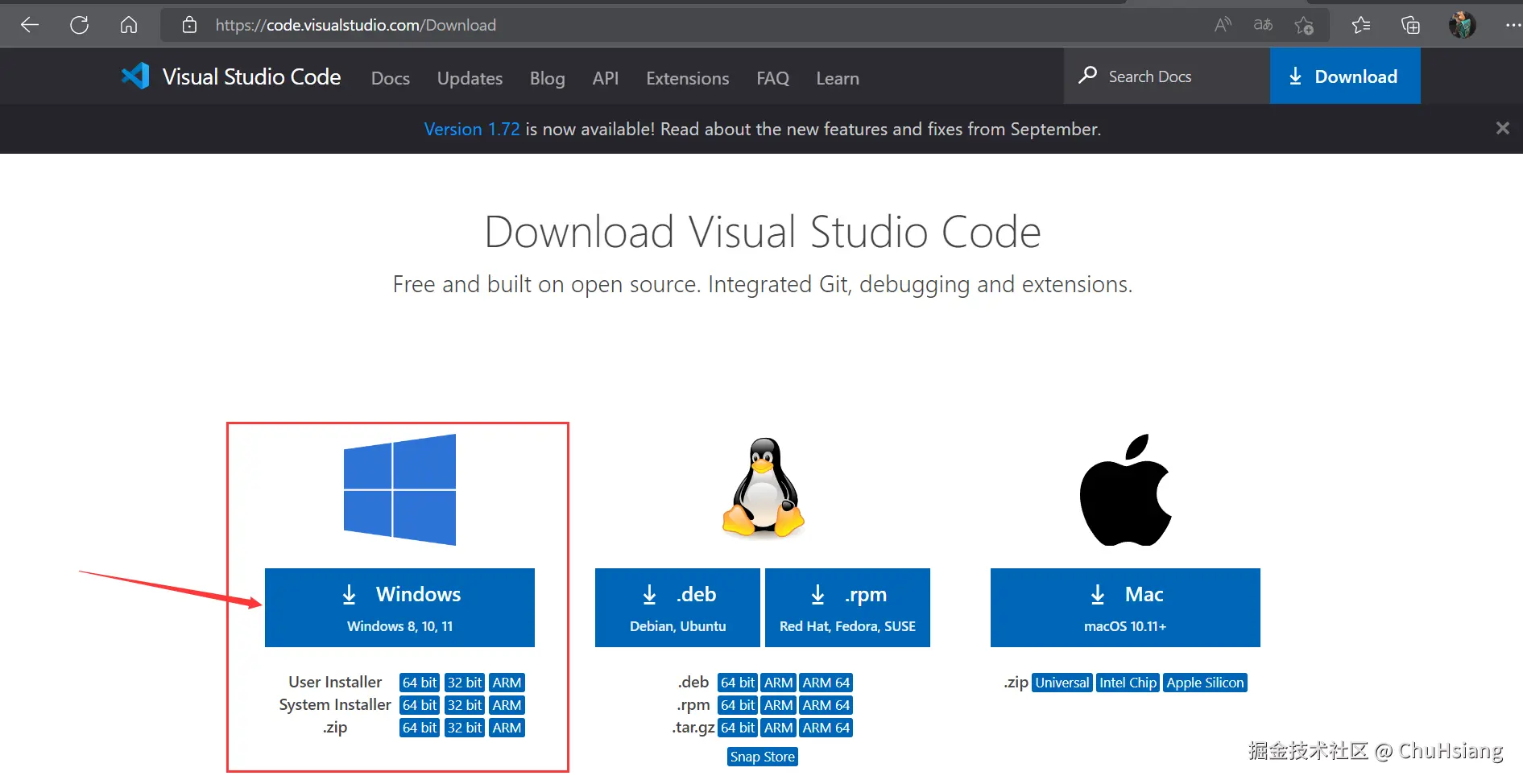1523x784 pixels.
Task: Download the .deb package for Debian, Ubuntu
Action: (x=677, y=608)
